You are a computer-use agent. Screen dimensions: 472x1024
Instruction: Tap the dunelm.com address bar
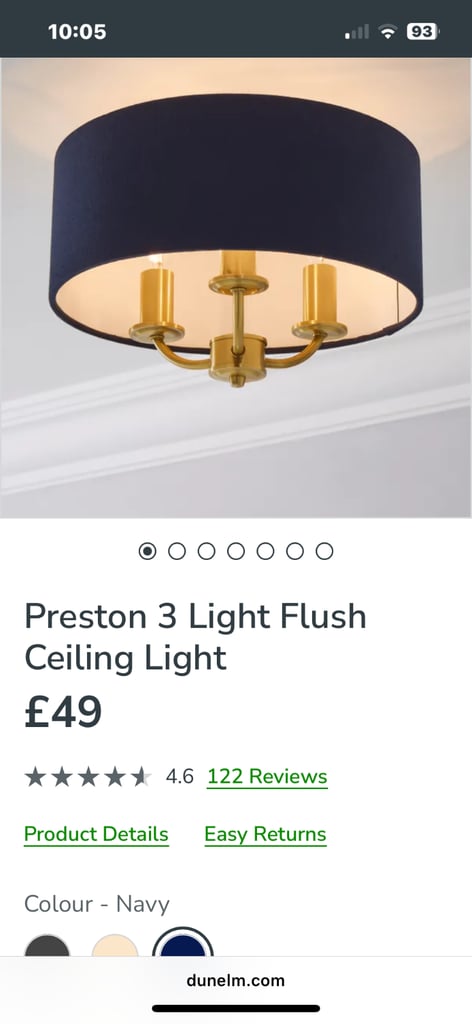tap(236, 980)
